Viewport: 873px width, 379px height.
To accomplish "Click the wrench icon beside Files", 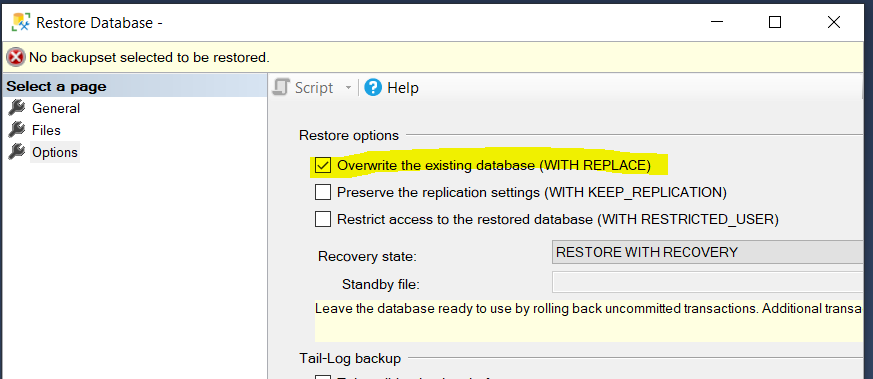I will 17,130.
